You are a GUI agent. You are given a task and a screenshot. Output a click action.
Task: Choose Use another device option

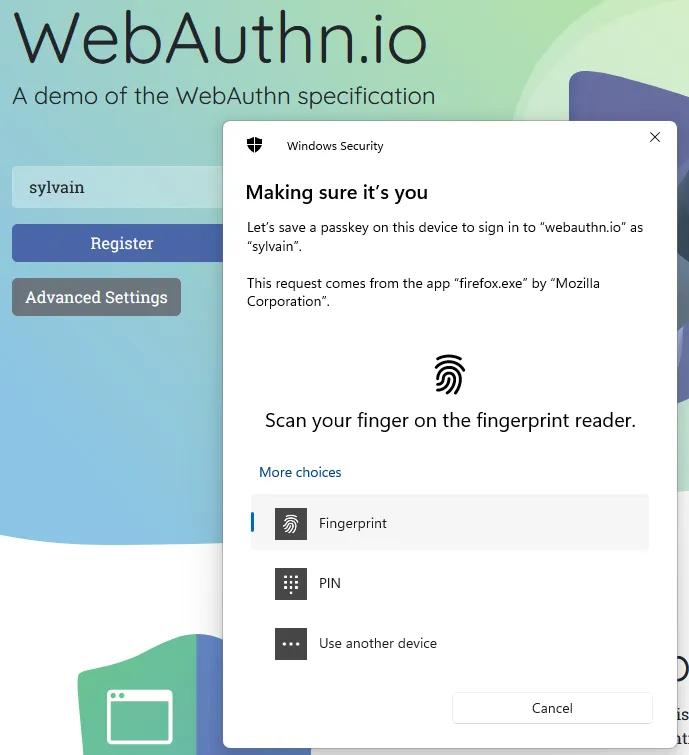pyautogui.click(x=450, y=644)
